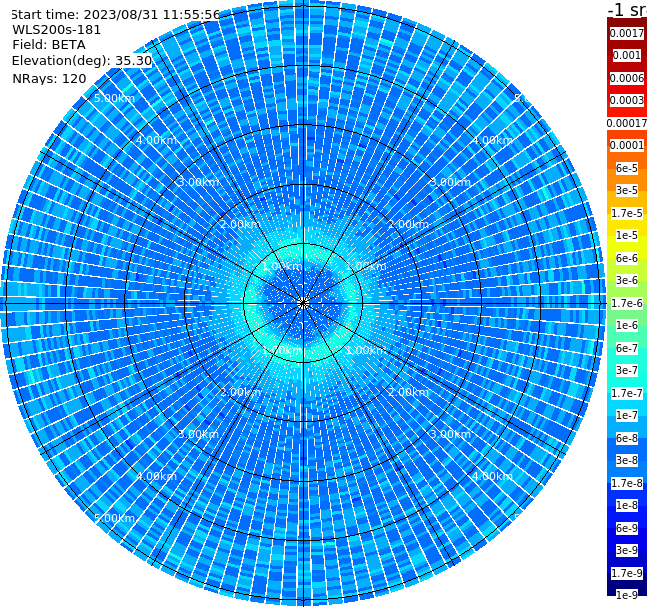Viewport: 647px width, 607px height.
Task: Select the WLS200s-181 instrument label
Action: [x=57, y=30]
